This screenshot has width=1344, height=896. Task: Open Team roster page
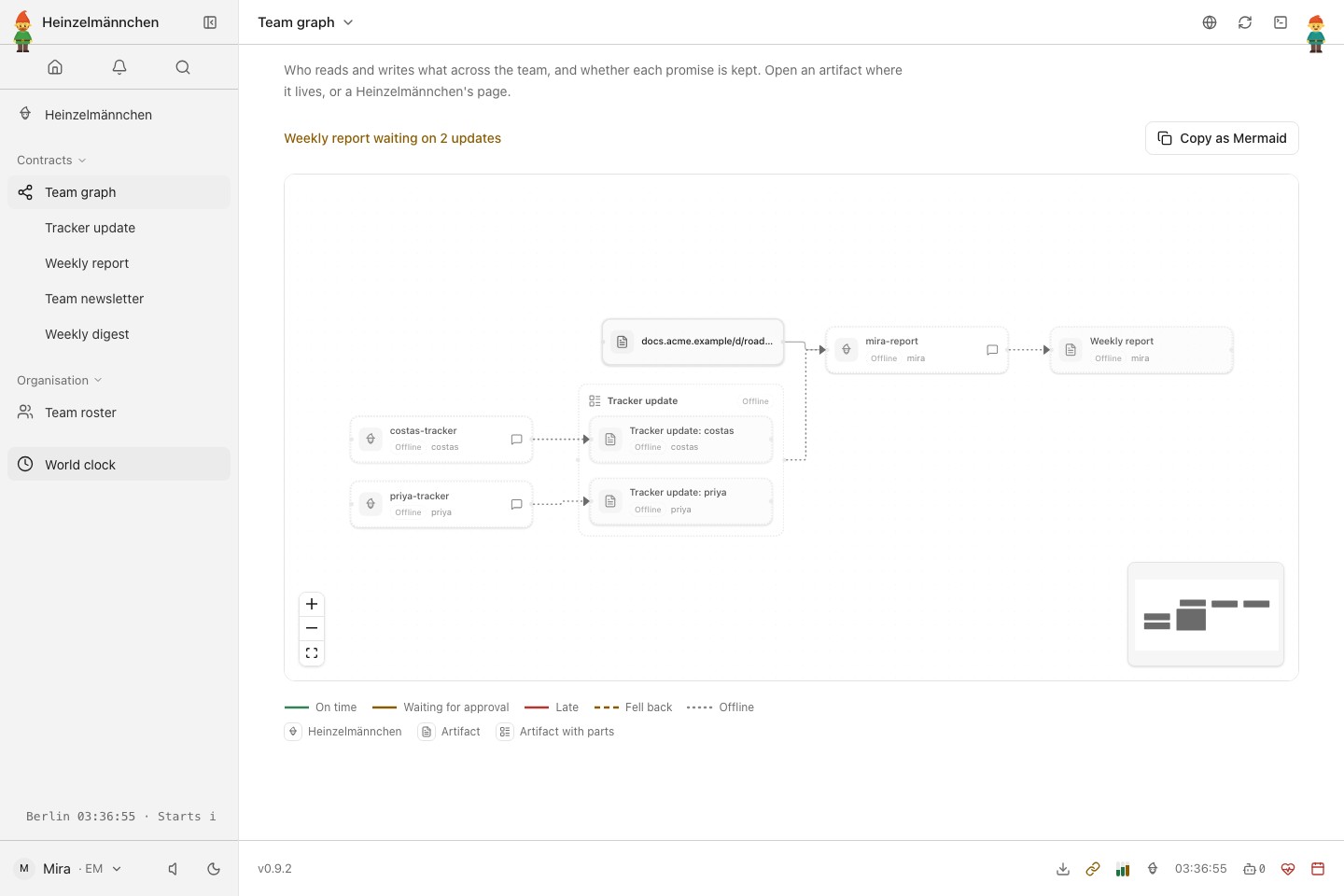pyautogui.click(x=119, y=413)
